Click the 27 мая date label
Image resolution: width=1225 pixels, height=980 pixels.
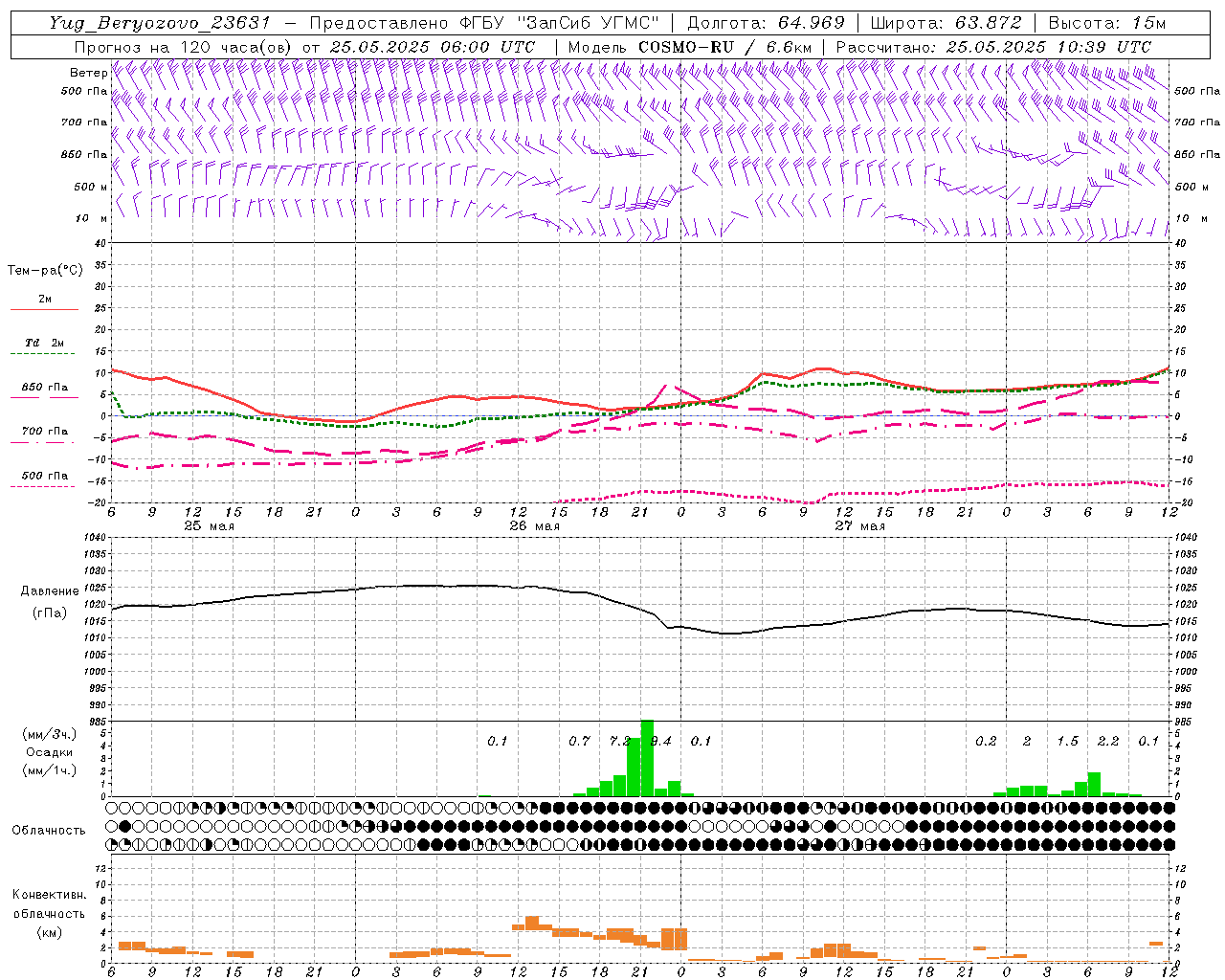[x=859, y=526]
